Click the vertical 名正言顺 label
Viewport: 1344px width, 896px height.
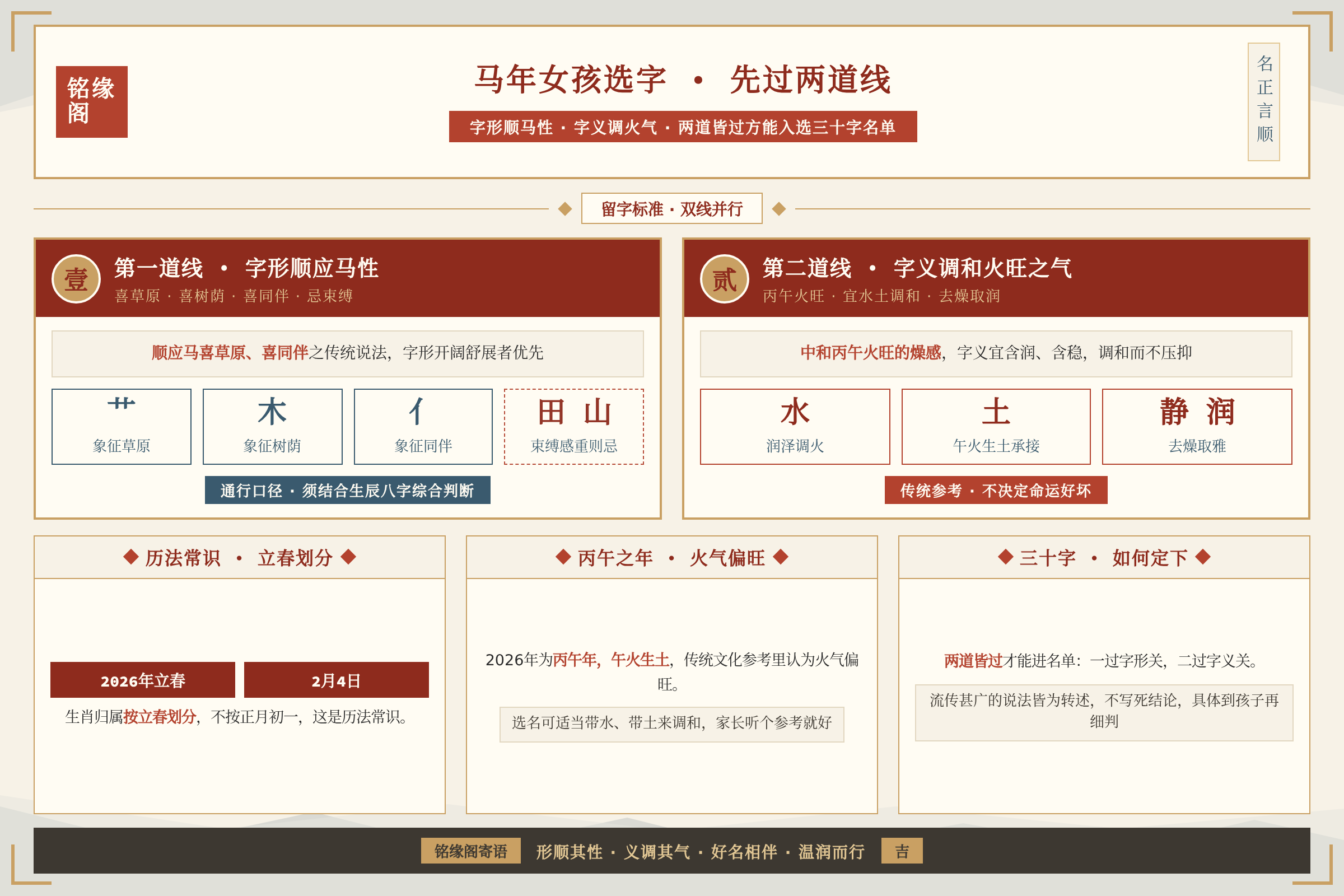(1264, 102)
